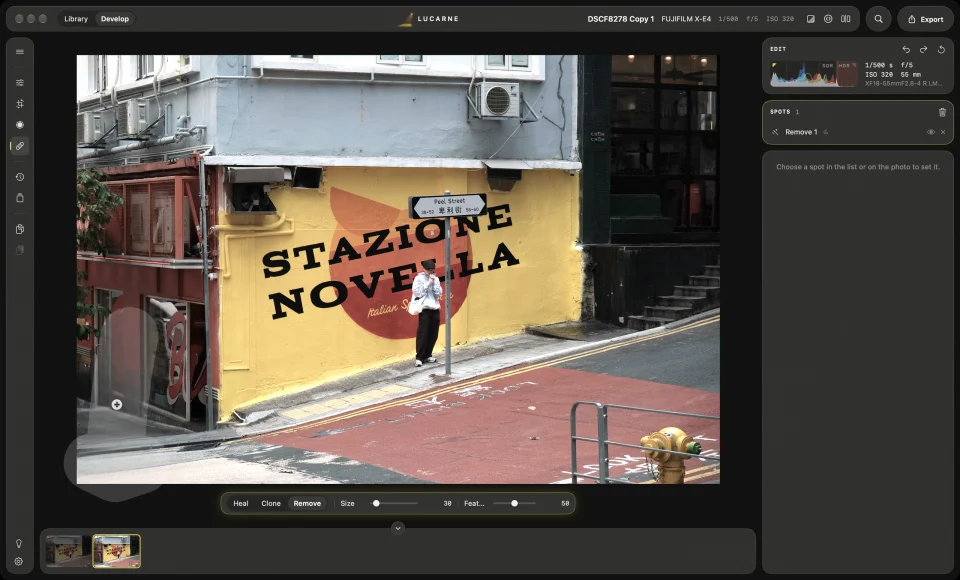Screen dimensions: 960x580
Task: Reset all edits icon
Action: pos(942,49)
